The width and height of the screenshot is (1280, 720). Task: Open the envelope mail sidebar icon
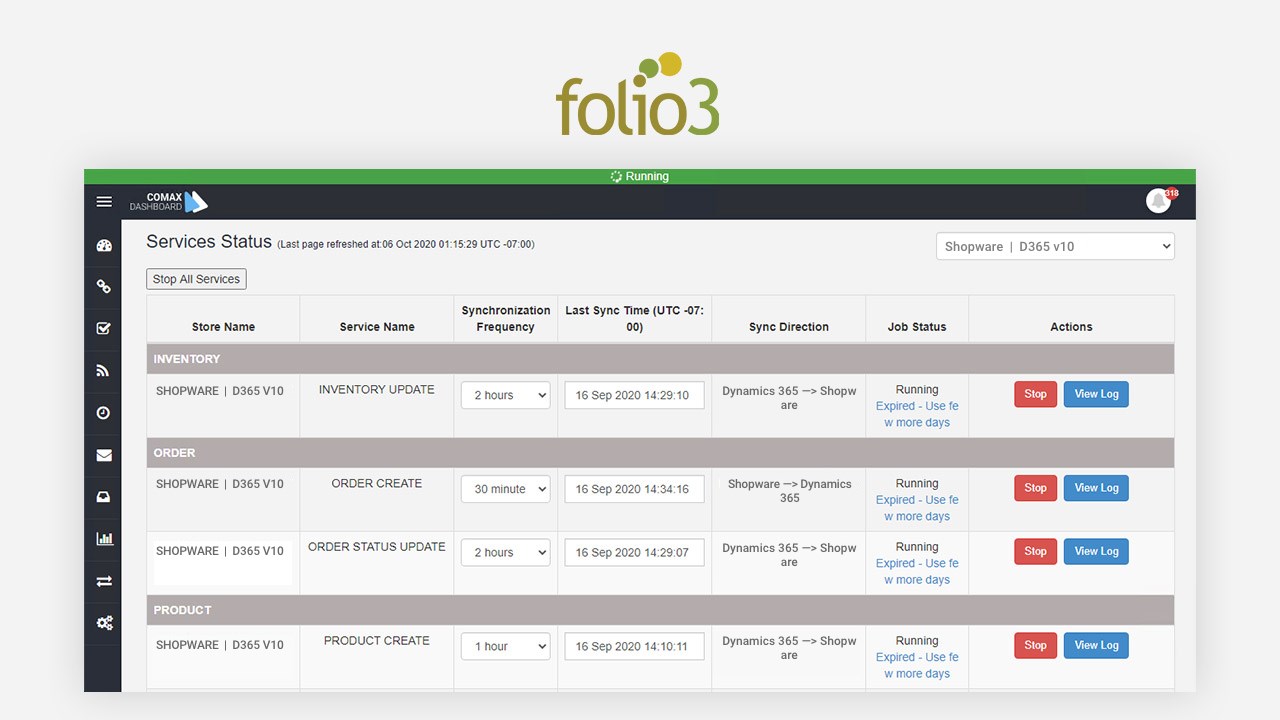[104, 455]
